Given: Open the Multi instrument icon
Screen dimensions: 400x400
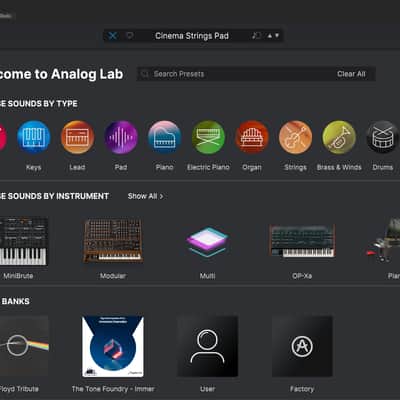Looking at the screenshot, I should coord(207,242).
